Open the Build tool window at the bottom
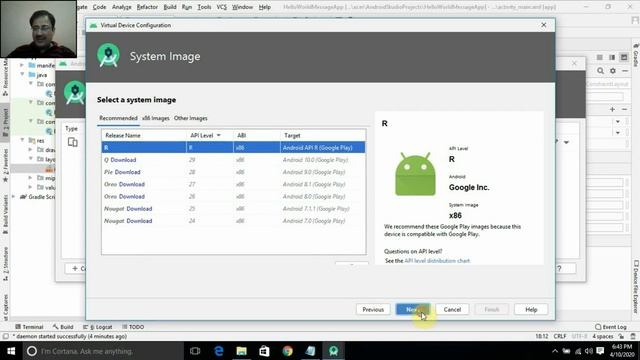The height and width of the screenshot is (360, 640). (63, 327)
